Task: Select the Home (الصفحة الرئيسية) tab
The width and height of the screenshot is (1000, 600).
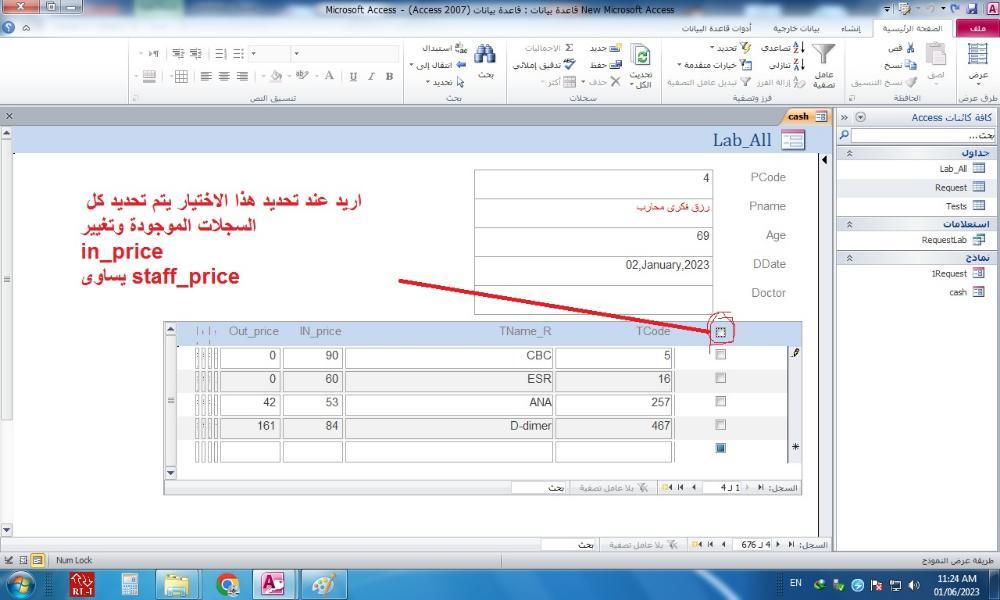Action: (x=912, y=29)
